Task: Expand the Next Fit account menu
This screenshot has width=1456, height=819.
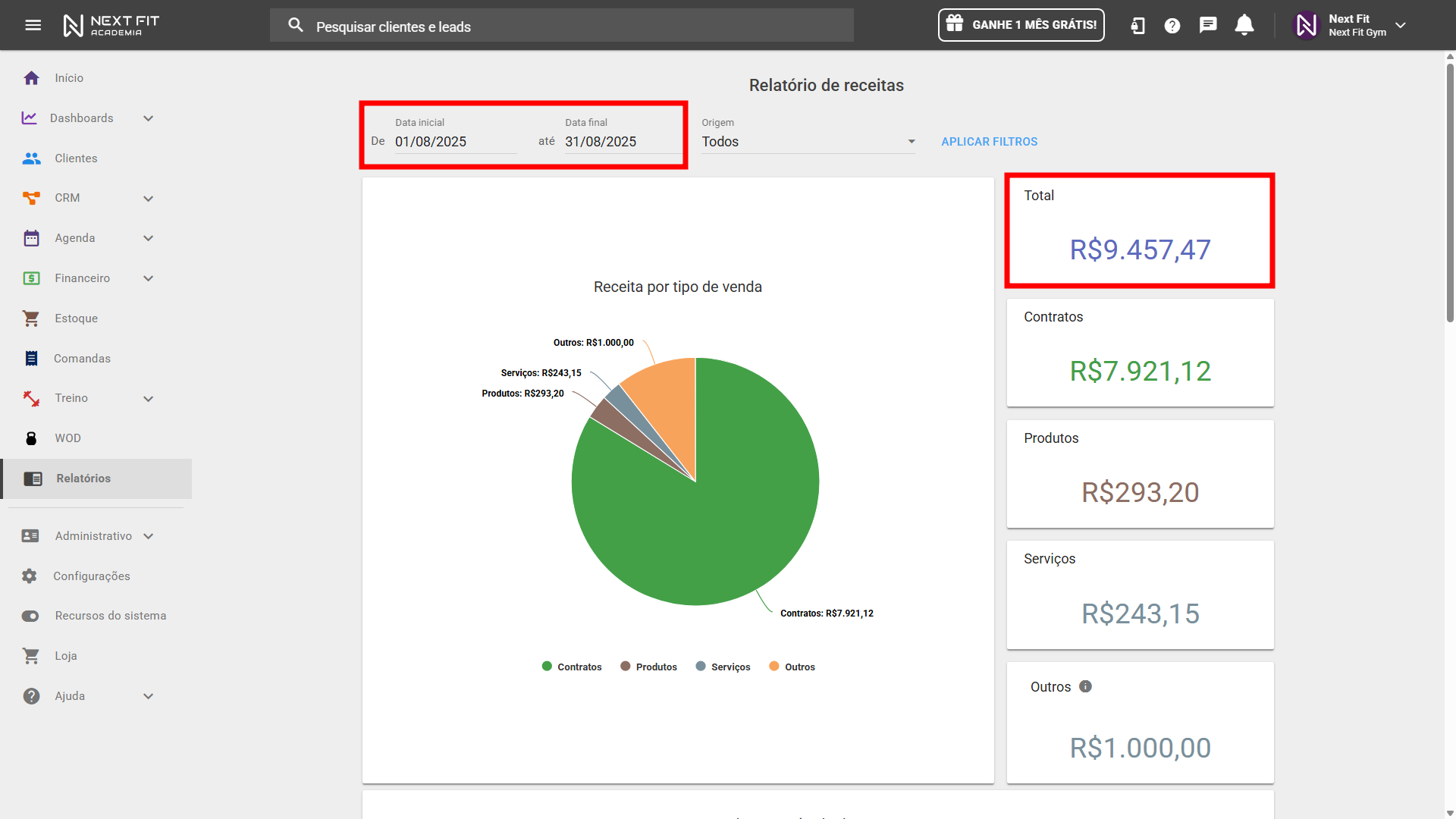Action: coord(1401,25)
